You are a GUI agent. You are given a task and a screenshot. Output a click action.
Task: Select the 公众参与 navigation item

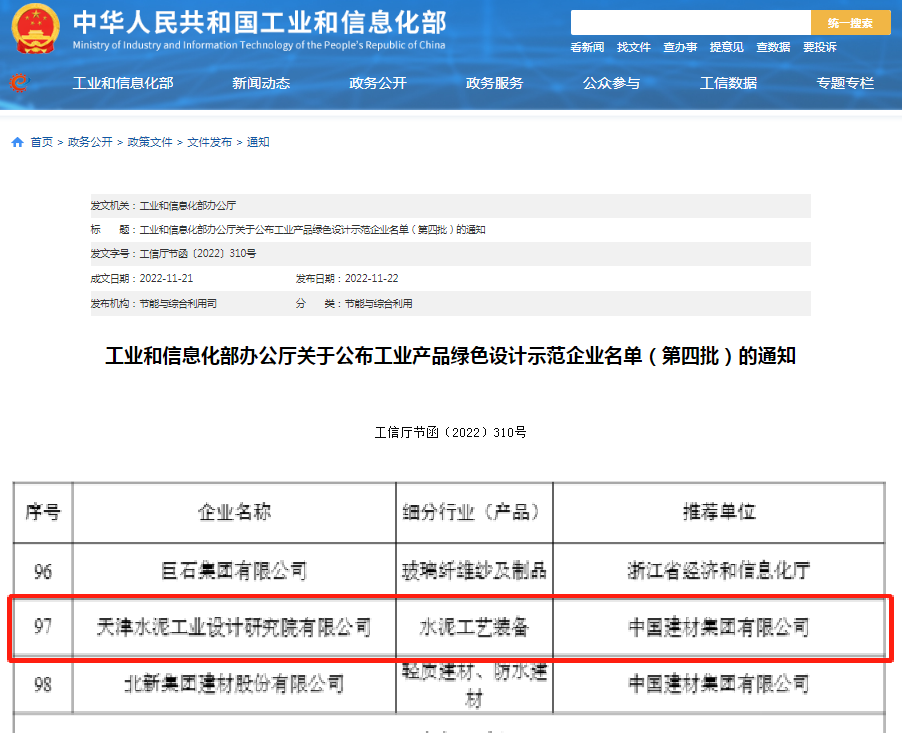tap(611, 83)
